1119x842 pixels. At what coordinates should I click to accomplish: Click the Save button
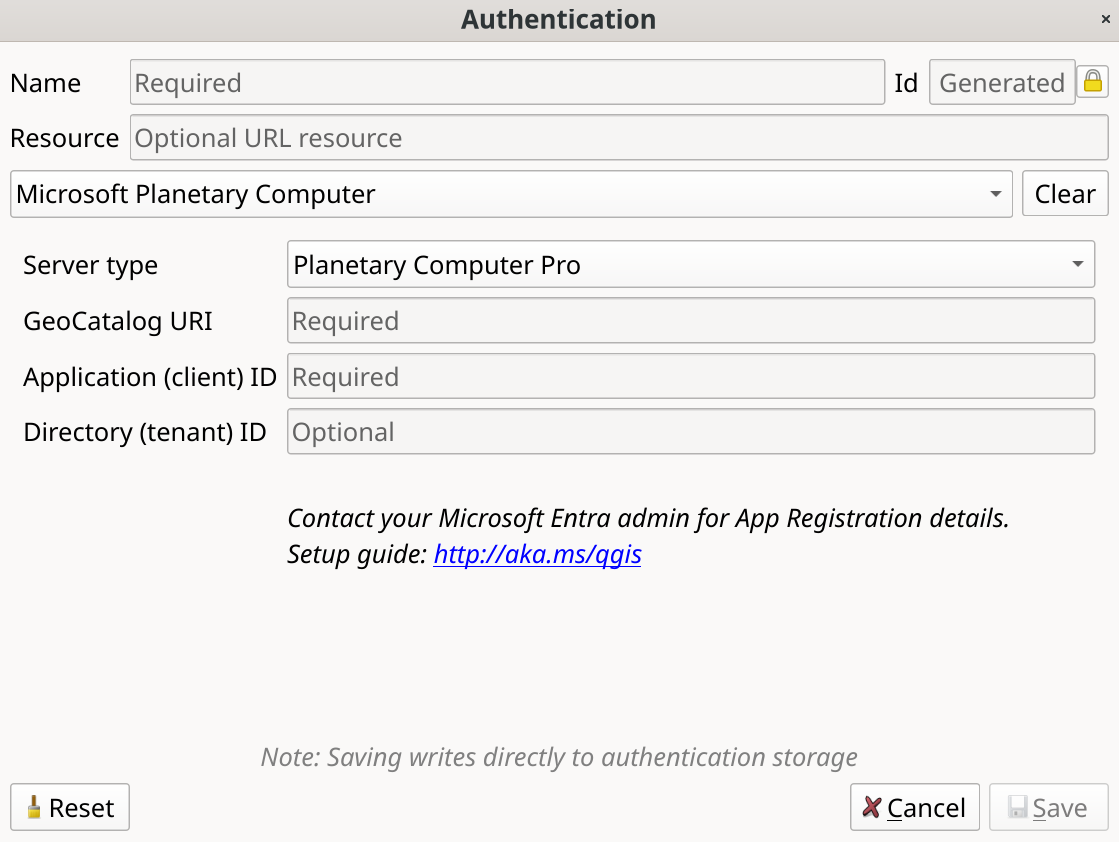[1048, 807]
